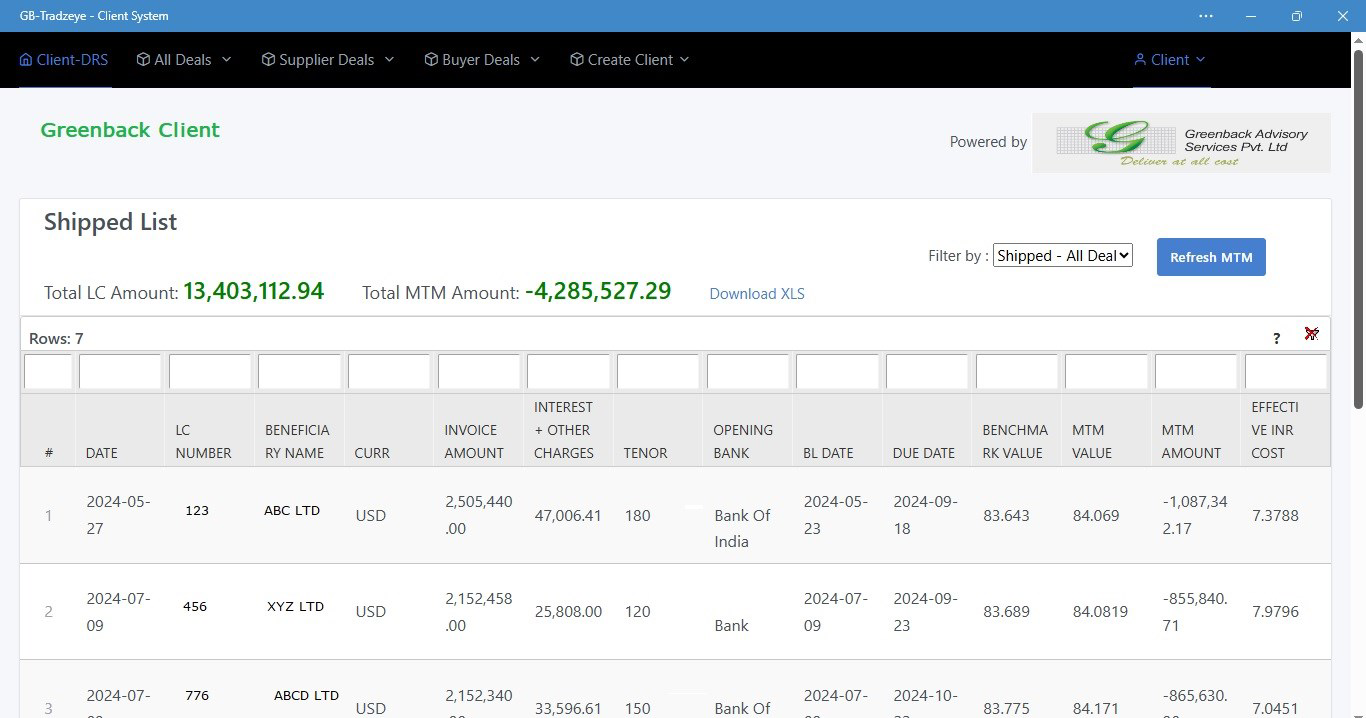Viewport: 1366px width, 718px height.
Task: Click the Total LC Amount 13,403,112.94 value
Action: [x=254, y=291]
